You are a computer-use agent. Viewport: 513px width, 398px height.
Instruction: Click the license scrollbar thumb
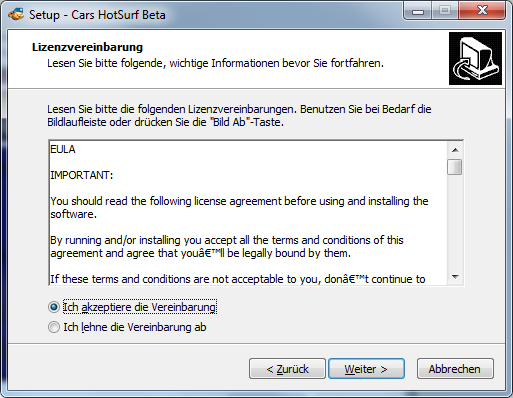click(455, 167)
